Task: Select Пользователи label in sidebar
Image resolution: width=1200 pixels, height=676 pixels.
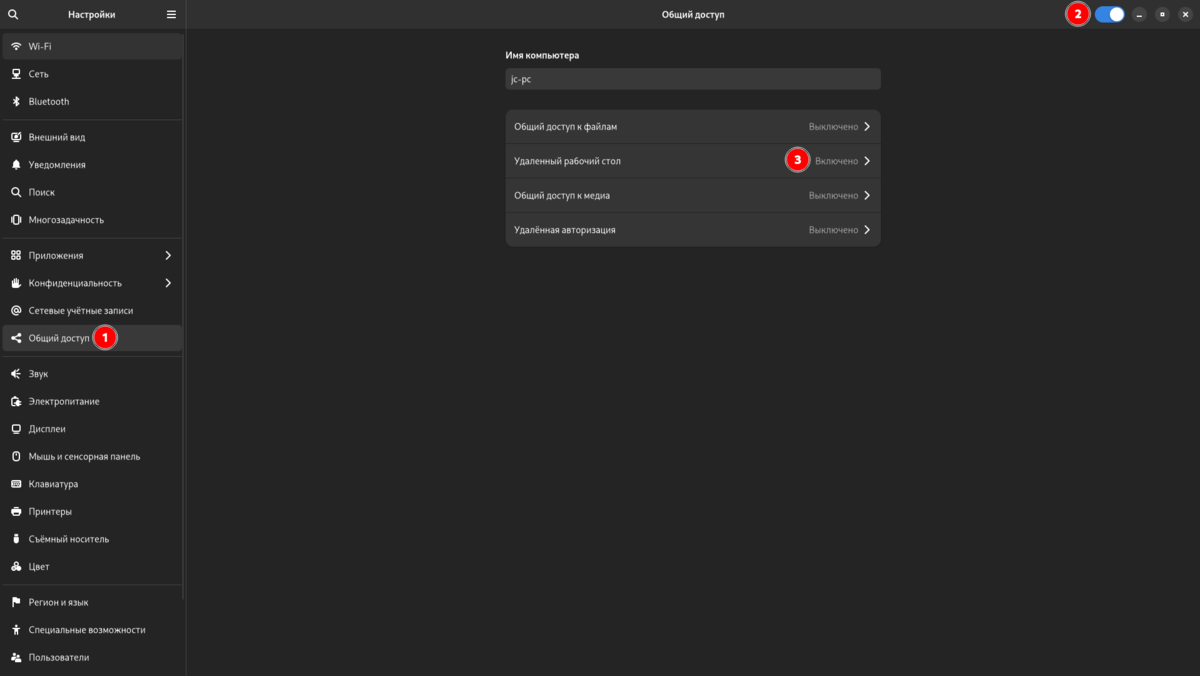Action: pos(59,657)
